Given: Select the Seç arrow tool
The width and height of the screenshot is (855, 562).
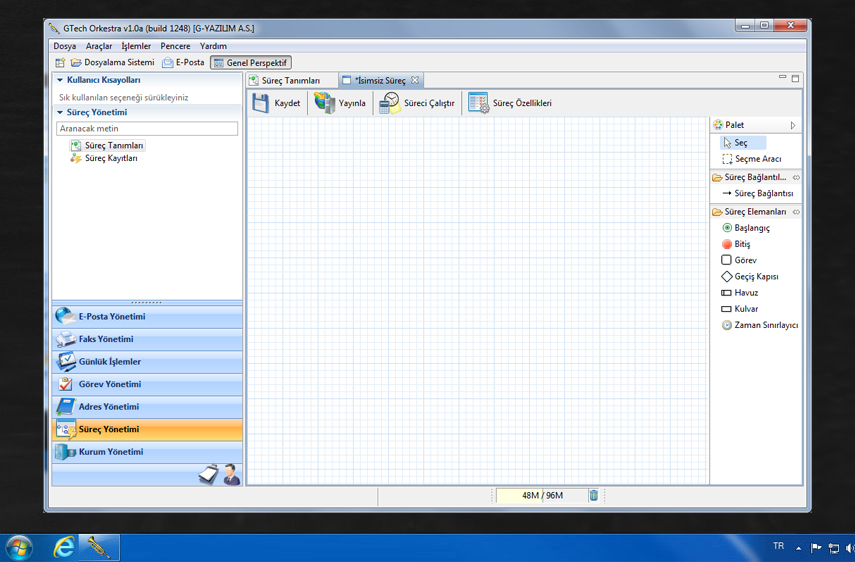Looking at the screenshot, I should tap(743, 143).
